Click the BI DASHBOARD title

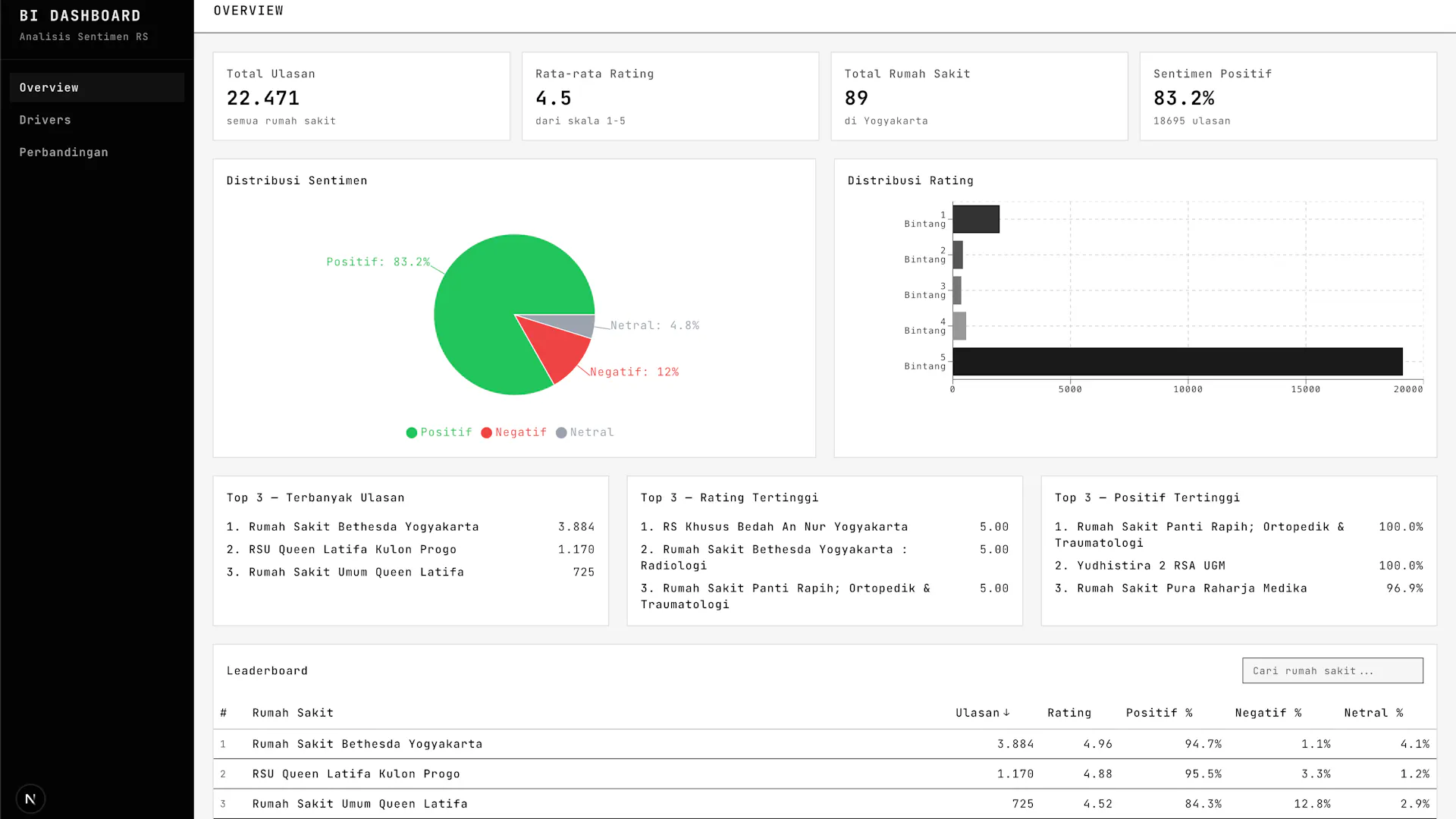[x=80, y=16]
